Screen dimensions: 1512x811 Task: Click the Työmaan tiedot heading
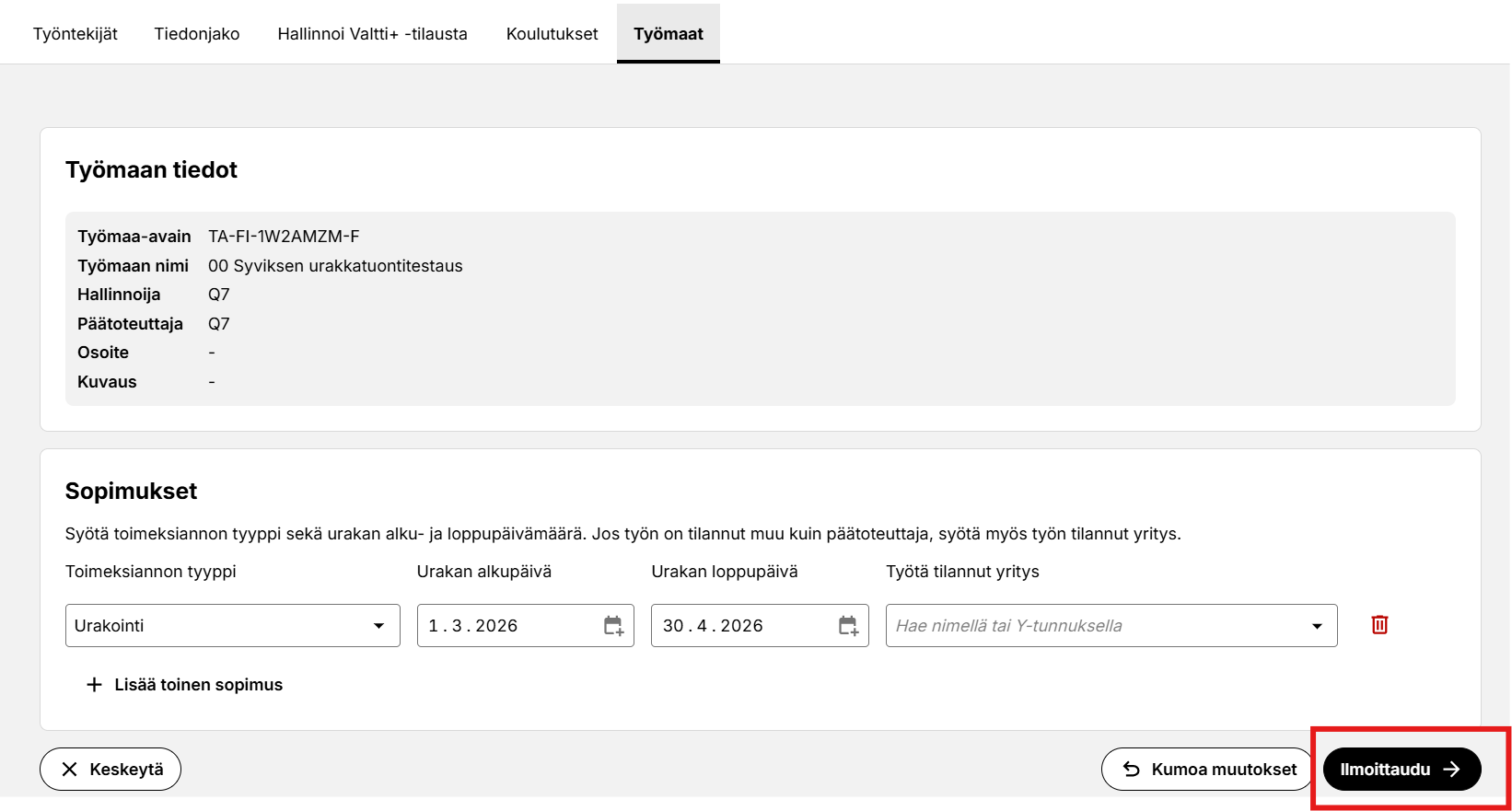(151, 170)
